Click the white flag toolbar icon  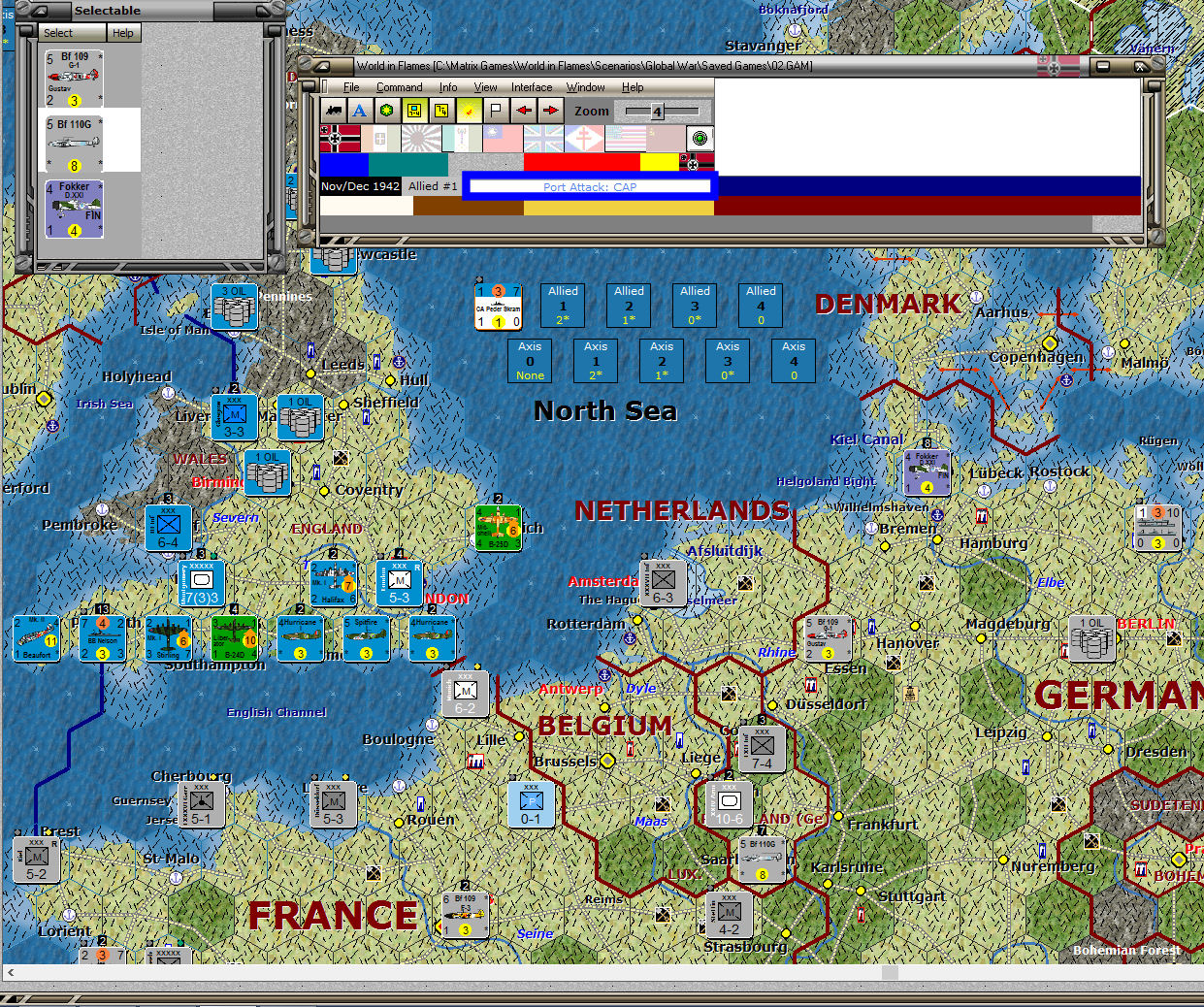coord(496,111)
